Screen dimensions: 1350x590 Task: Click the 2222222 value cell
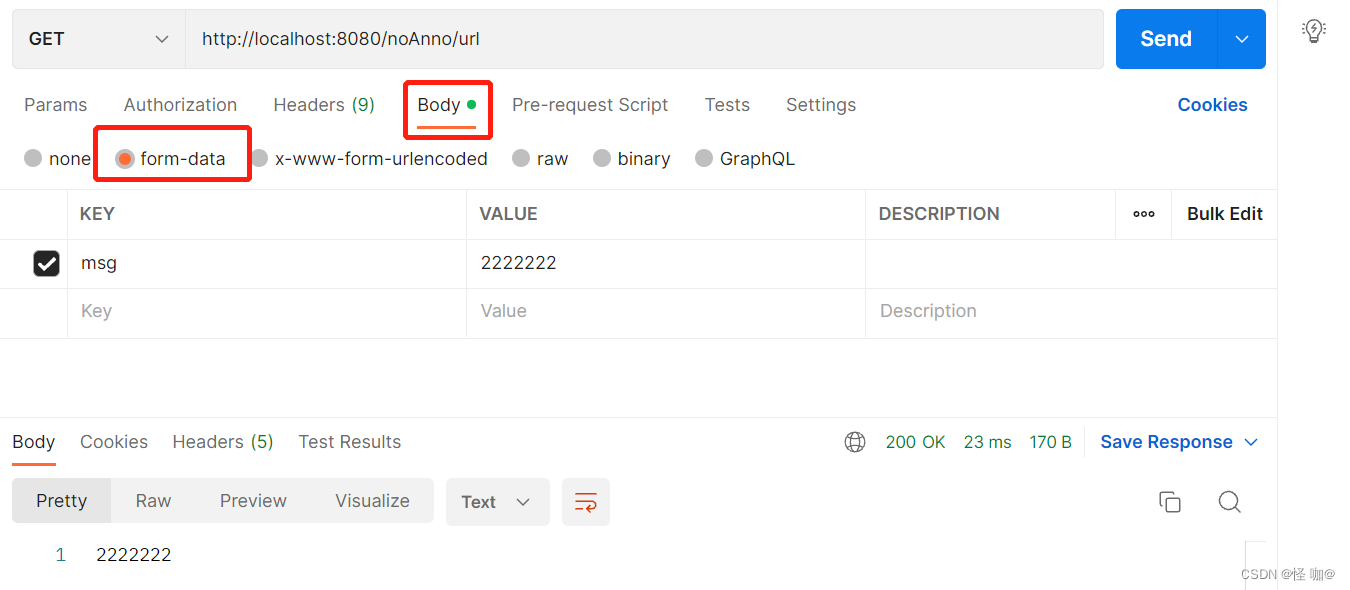tap(666, 264)
